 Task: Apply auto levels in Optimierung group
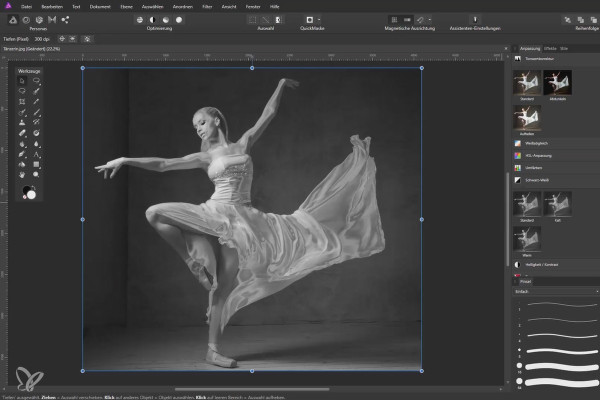pyautogui.click(x=140, y=20)
